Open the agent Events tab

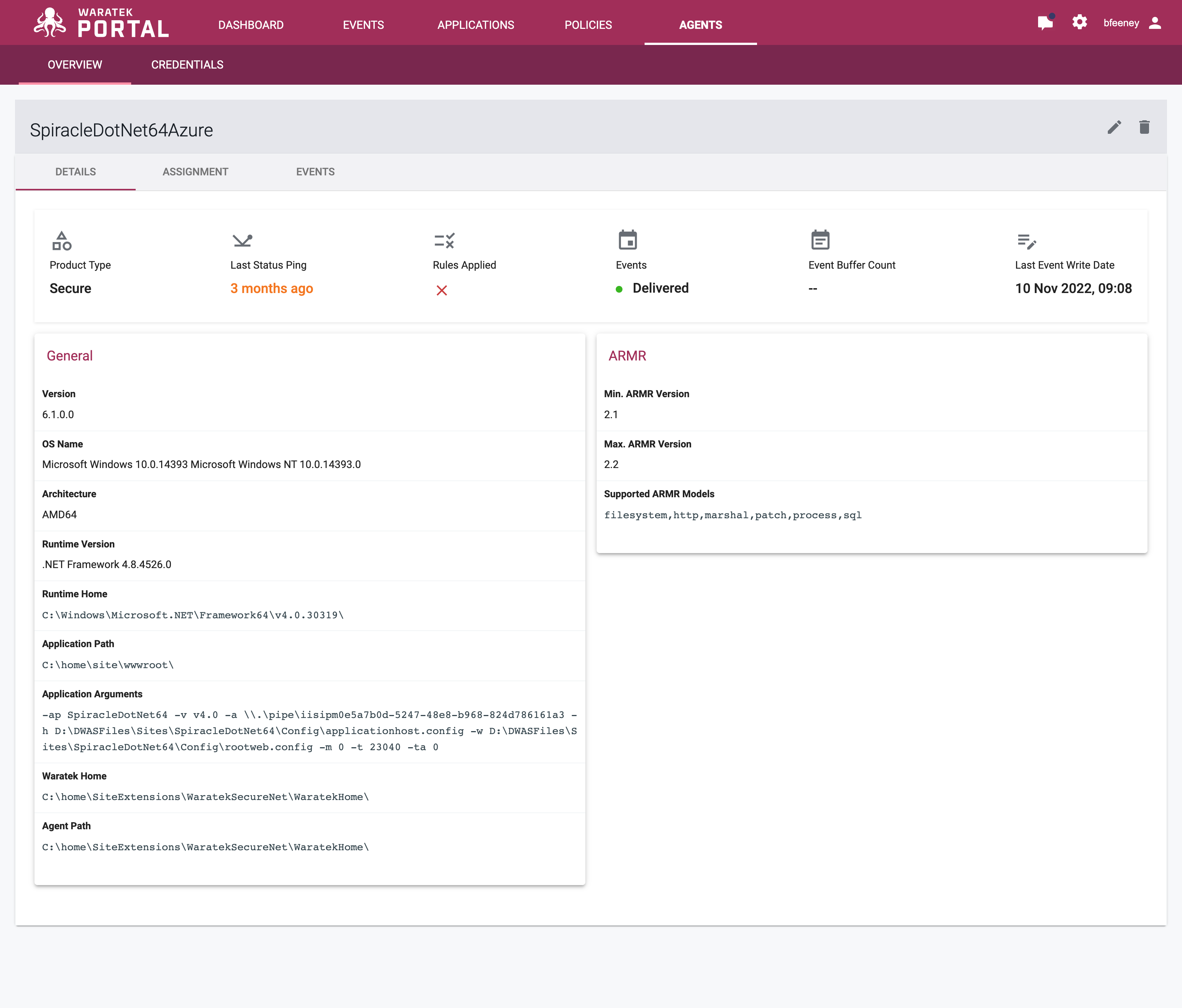pos(316,172)
